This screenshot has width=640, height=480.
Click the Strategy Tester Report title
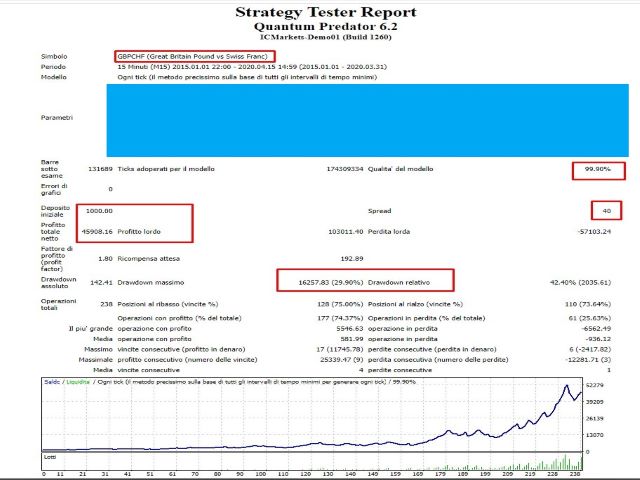click(326, 12)
